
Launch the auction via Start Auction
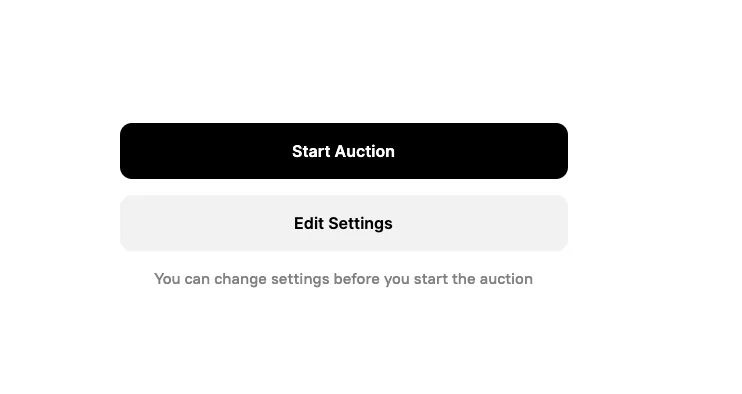click(x=344, y=151)
